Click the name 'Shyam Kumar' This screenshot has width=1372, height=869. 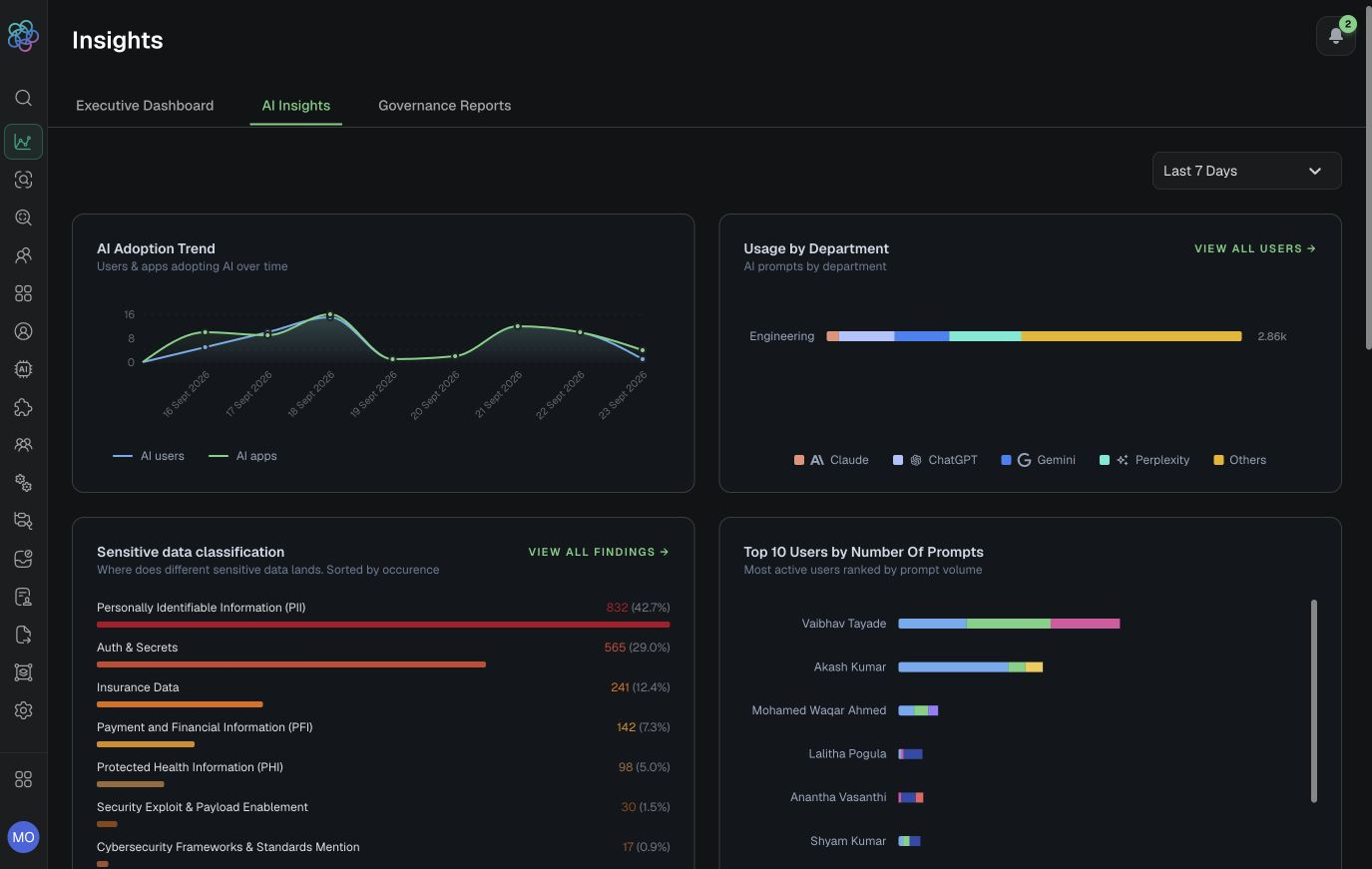tap(848, 841)
